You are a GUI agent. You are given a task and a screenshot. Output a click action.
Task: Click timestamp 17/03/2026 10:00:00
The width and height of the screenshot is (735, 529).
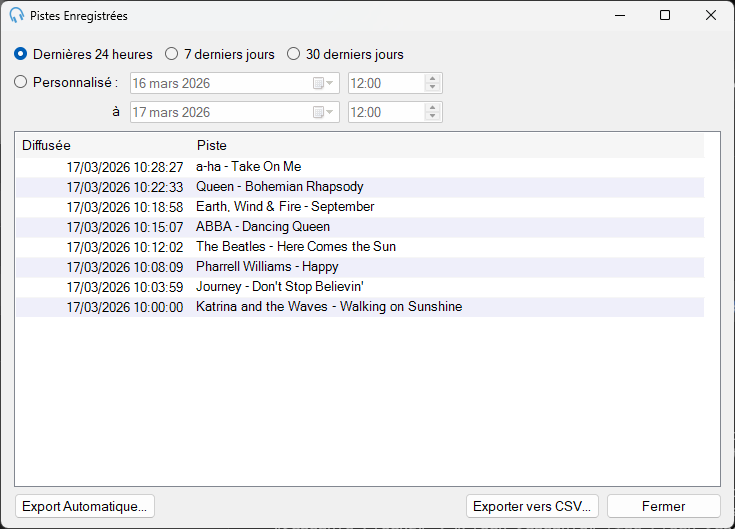[x=125, y=307]
